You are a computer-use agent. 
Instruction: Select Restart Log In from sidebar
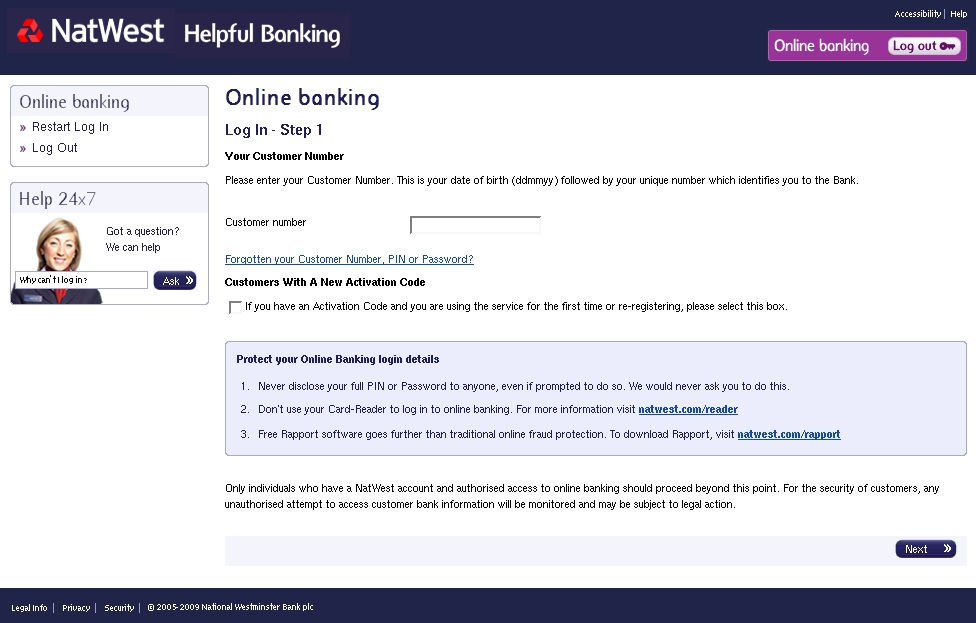70,127
